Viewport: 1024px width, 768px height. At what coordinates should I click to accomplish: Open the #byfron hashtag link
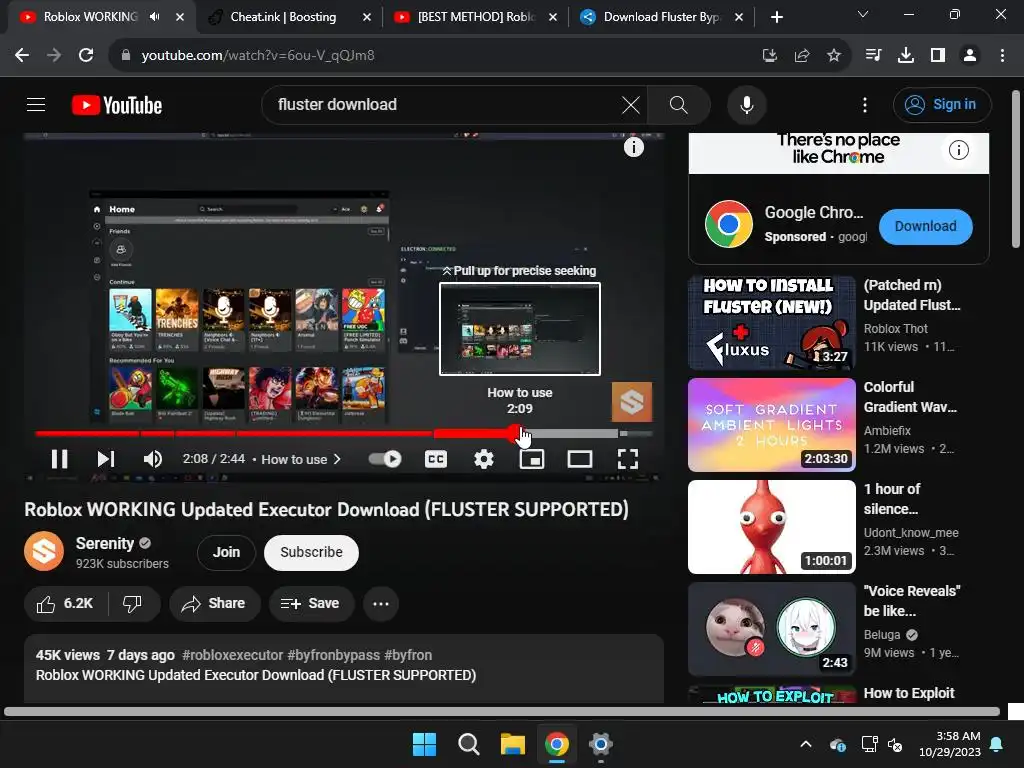[x=408, y=655]
